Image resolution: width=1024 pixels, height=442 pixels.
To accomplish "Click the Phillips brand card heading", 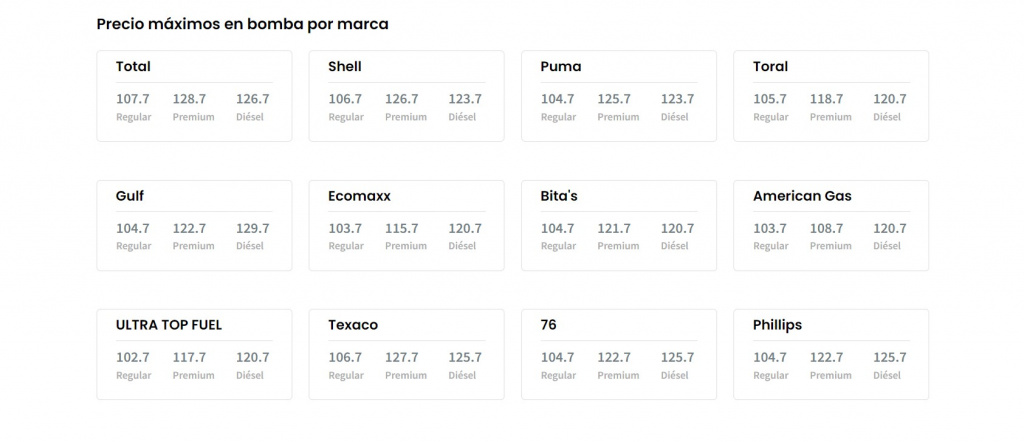I will click(x=777, y=325).
